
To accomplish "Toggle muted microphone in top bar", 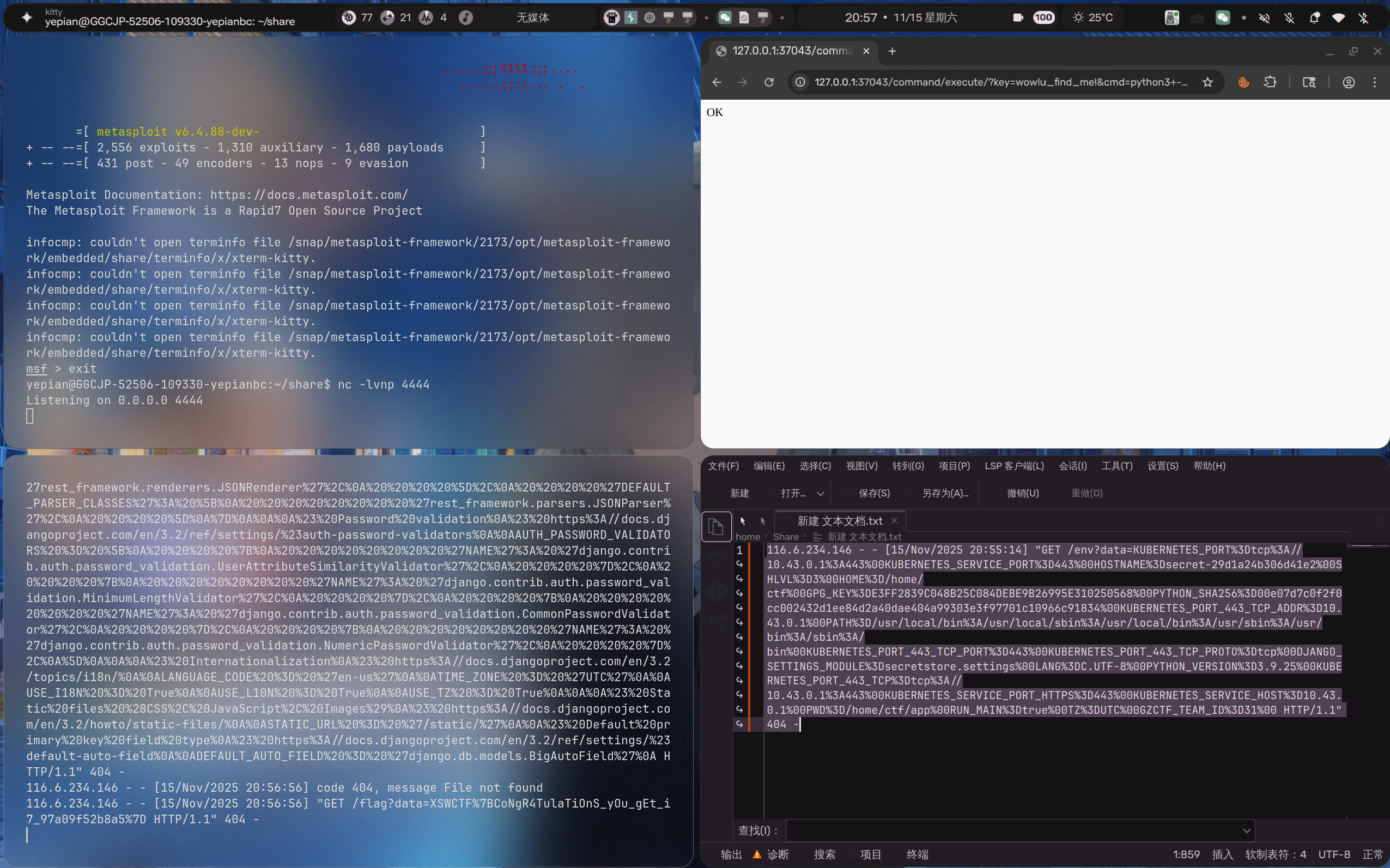I will tap(1290, 18).
